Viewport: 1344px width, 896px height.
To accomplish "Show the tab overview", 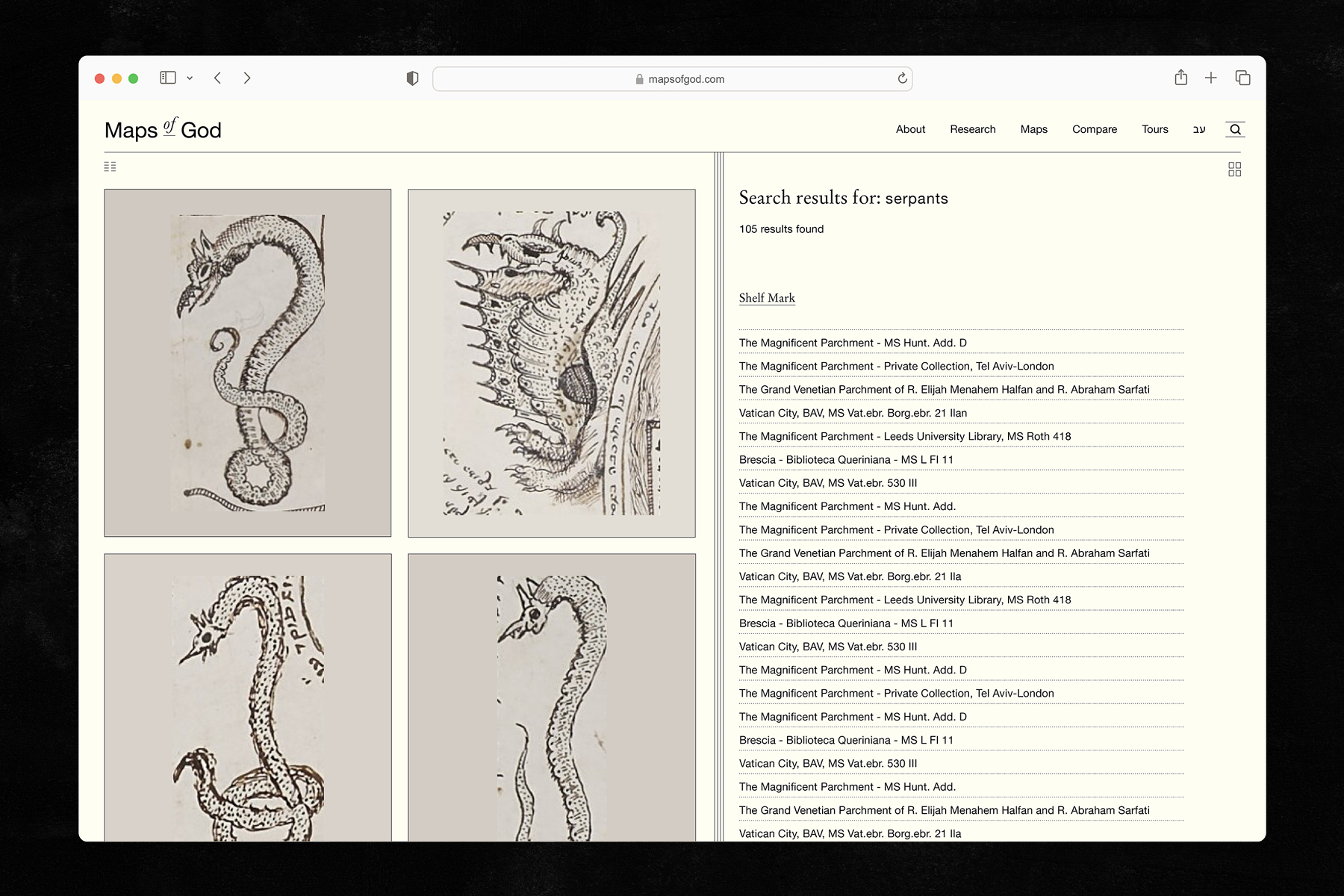I will click(1242, 78).
